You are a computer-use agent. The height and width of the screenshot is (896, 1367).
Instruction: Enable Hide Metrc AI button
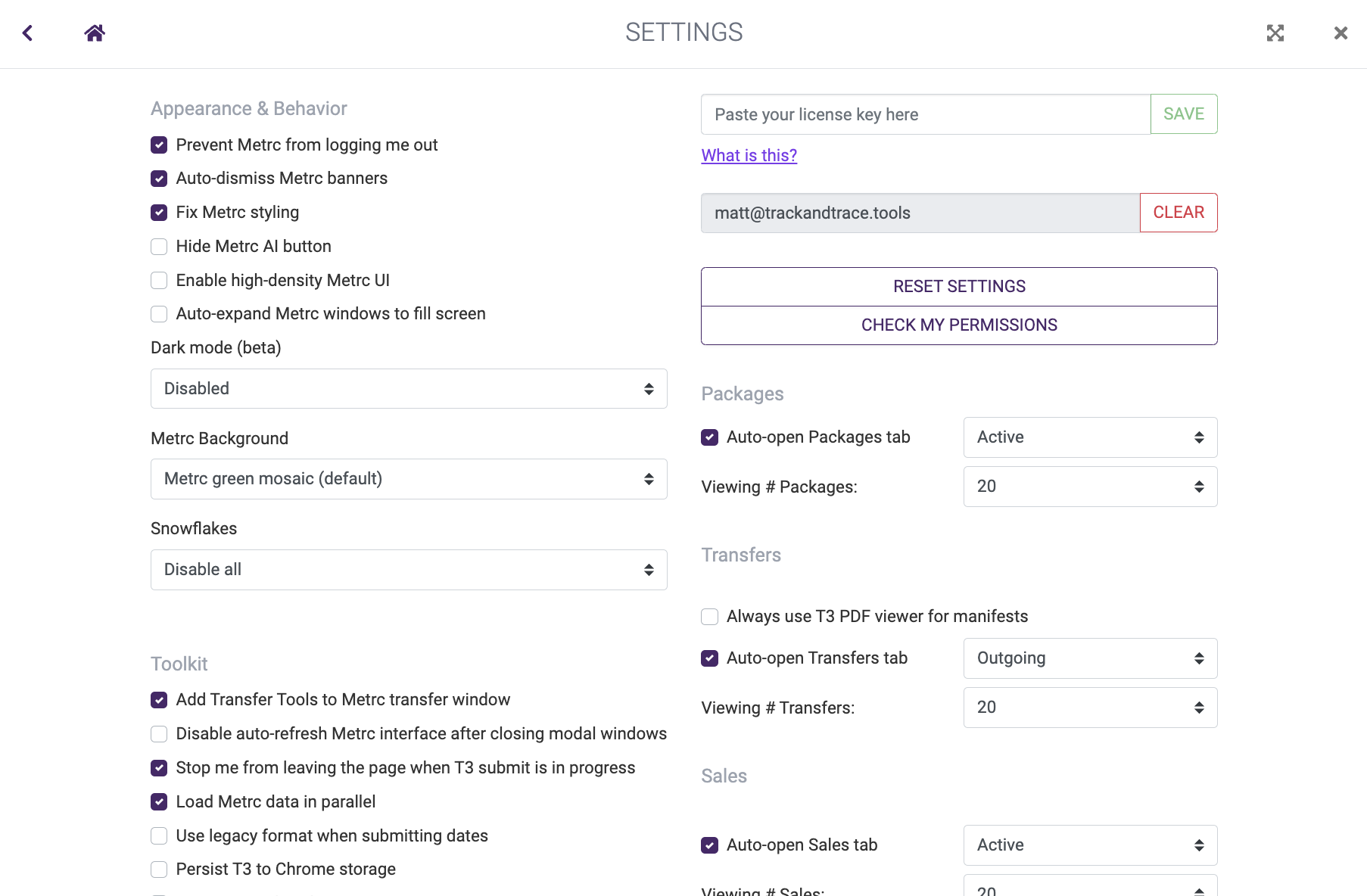coord(159,247)
